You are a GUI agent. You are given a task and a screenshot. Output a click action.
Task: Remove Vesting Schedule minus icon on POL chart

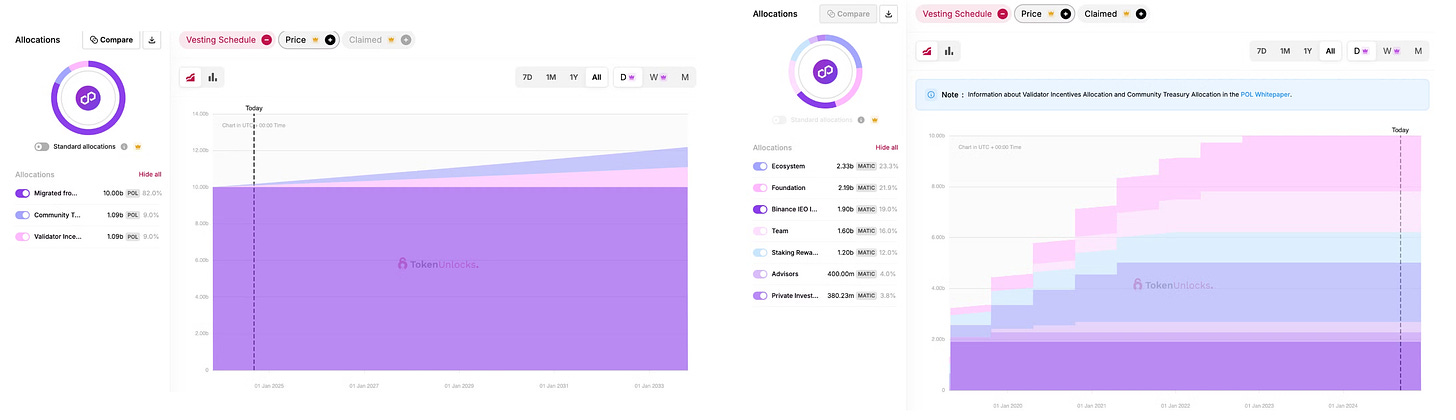point(266,40)
